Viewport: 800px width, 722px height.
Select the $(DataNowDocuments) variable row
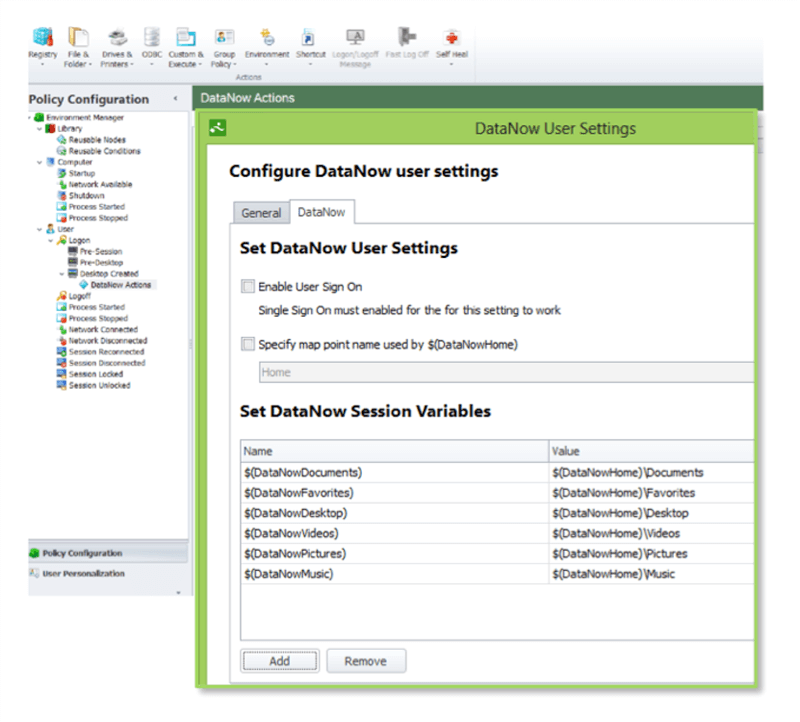tap(497, 472)
